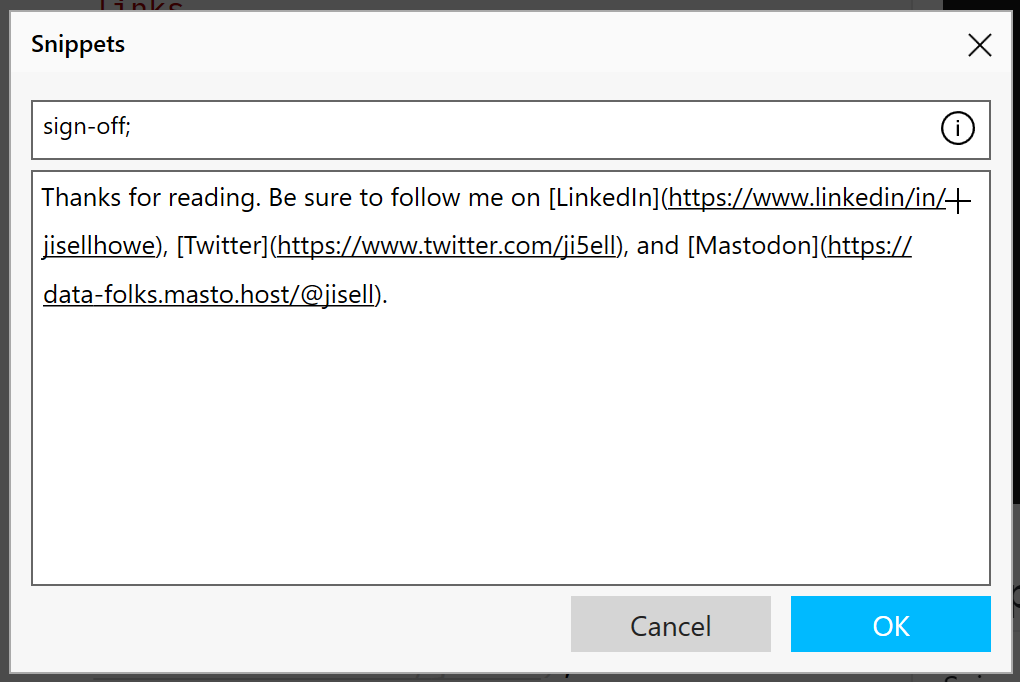Click the "Snippets" dialog title
This screenshot has height=682, width=1020.
[x=78, y=45]
